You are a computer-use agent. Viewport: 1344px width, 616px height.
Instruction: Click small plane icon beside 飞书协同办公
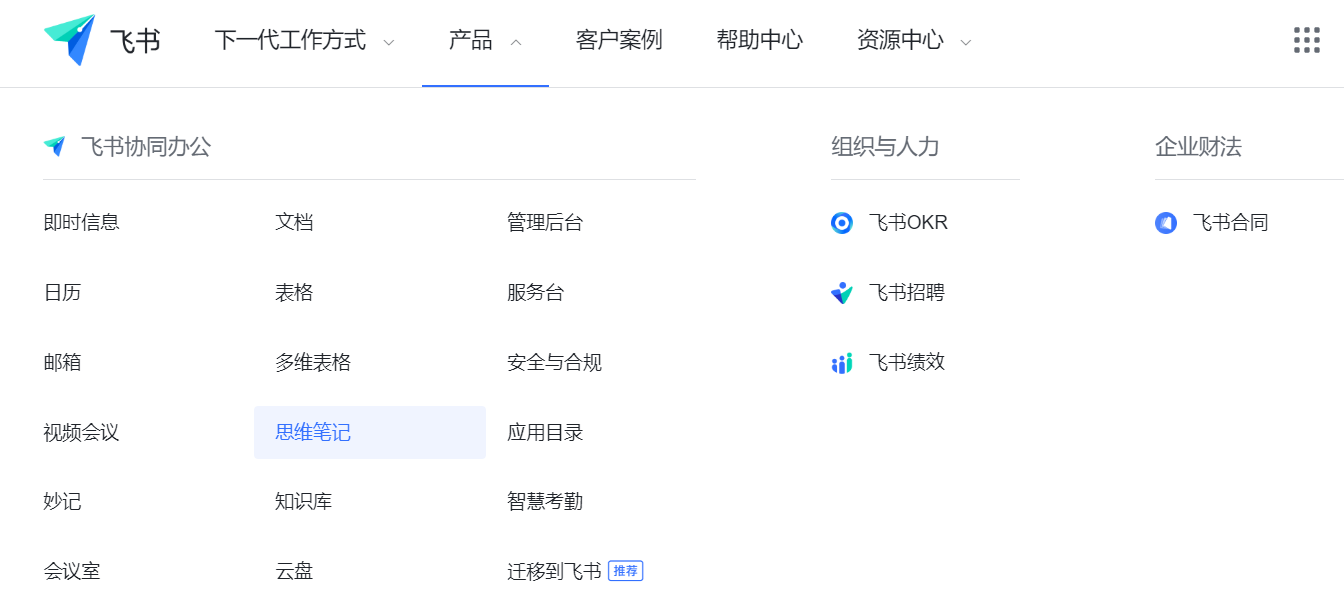(x=54, y=147)
